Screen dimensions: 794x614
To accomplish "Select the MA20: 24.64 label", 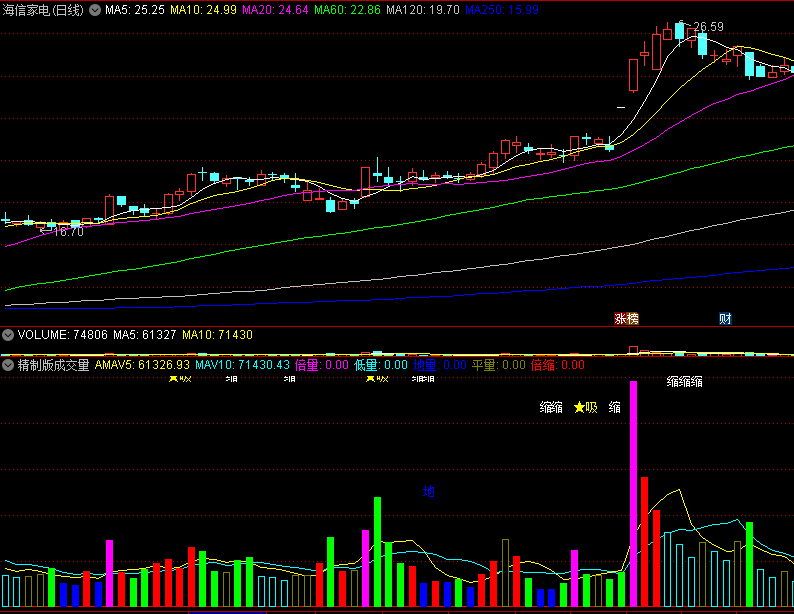I will click(275, 10).
